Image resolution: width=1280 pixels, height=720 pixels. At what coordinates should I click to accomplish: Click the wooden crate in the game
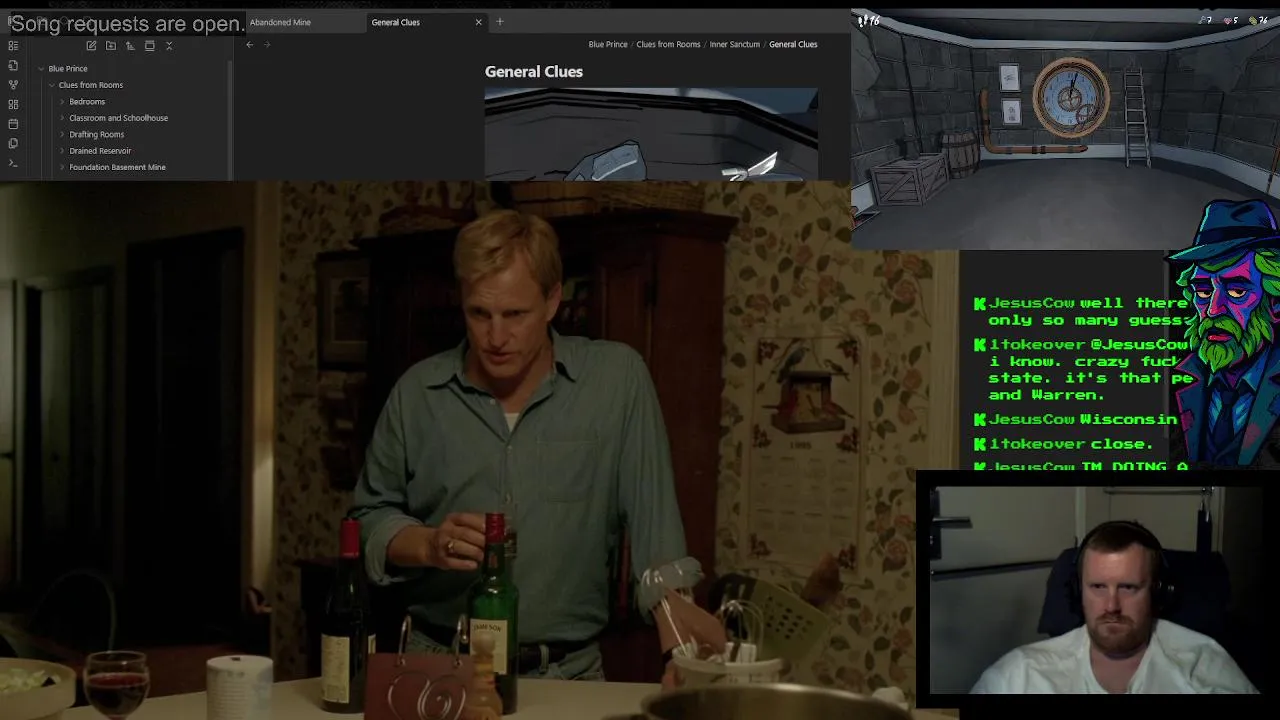(908, 180)
